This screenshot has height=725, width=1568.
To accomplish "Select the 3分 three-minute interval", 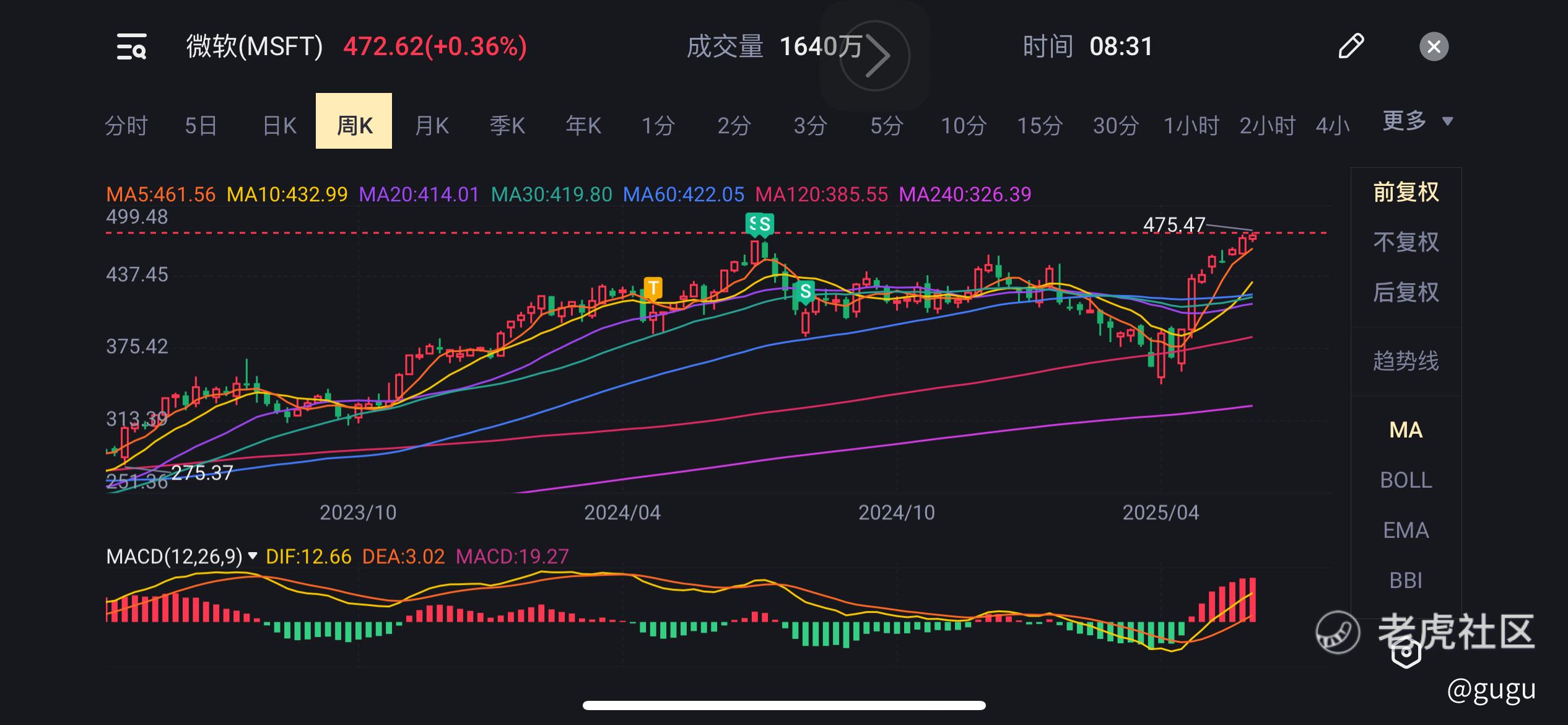I will [x=811, y=126].
